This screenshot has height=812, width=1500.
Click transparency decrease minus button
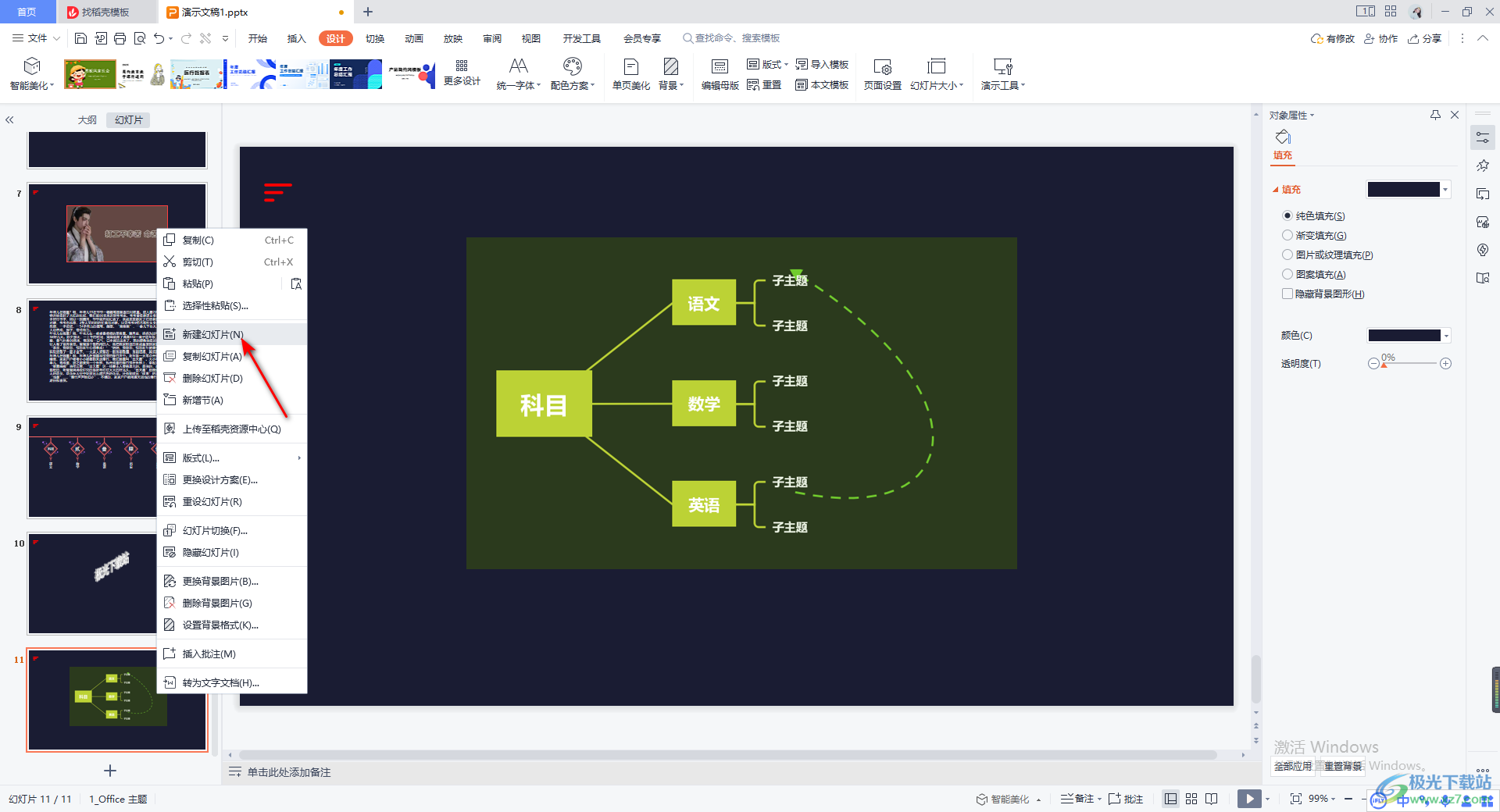1373,364
